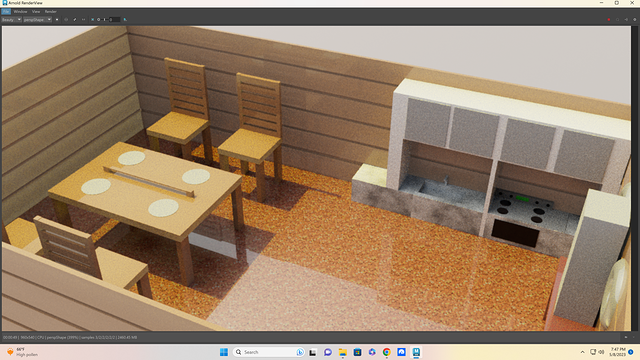640x360 pixels.
Task: Click the exposure value input field
Action: point(114,19)
